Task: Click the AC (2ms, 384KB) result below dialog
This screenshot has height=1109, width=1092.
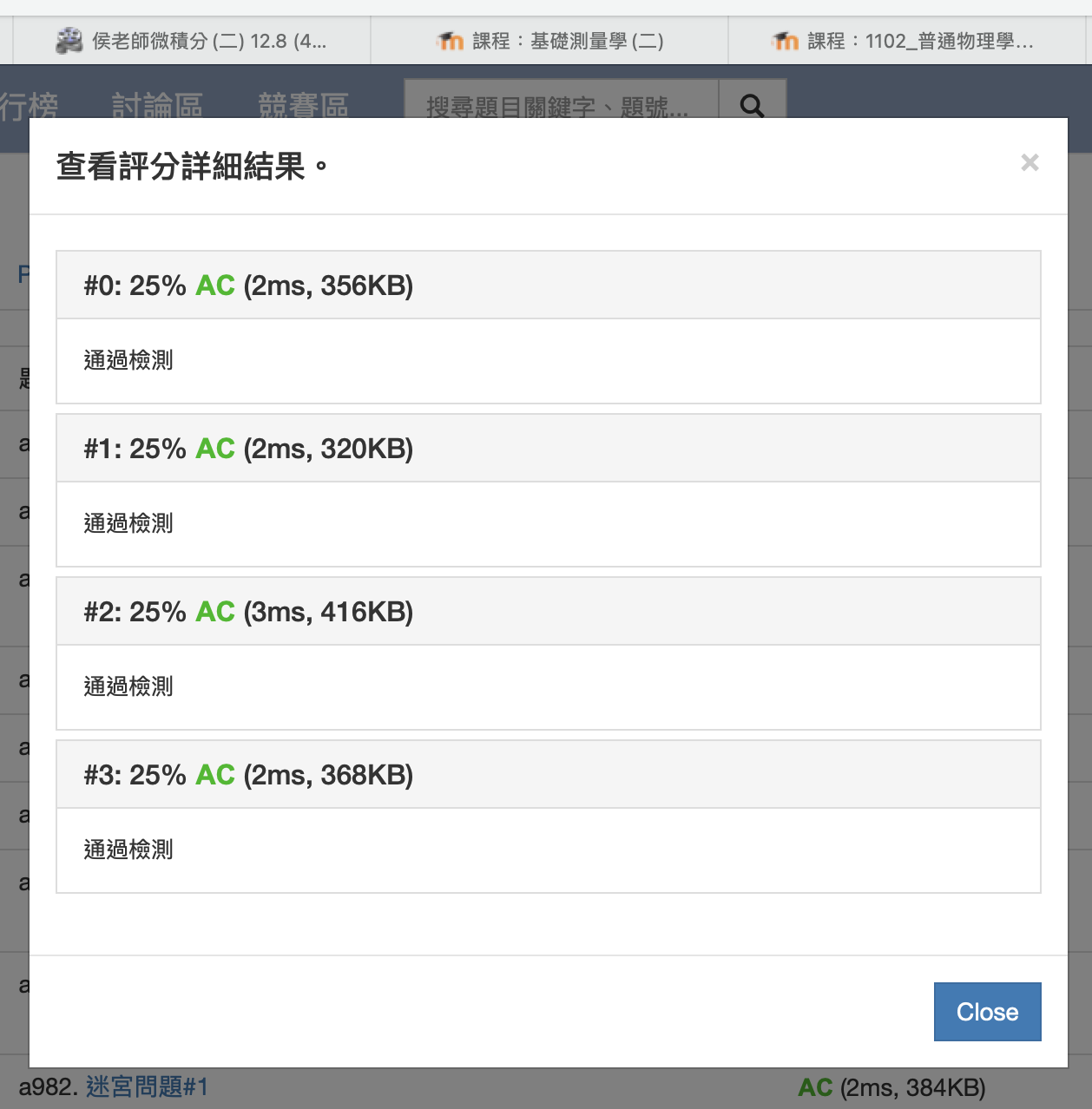Action: pos(891,1087)
